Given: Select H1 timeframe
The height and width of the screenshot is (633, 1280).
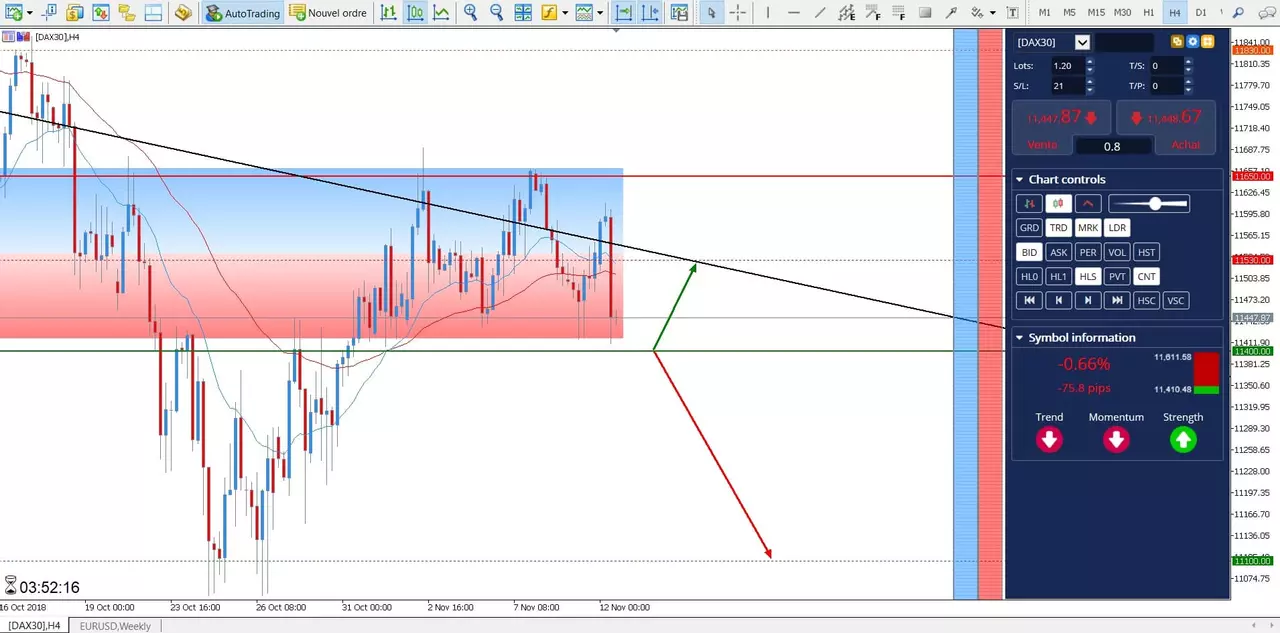Looking at the screenshot, I should (x=1149, y=13).
